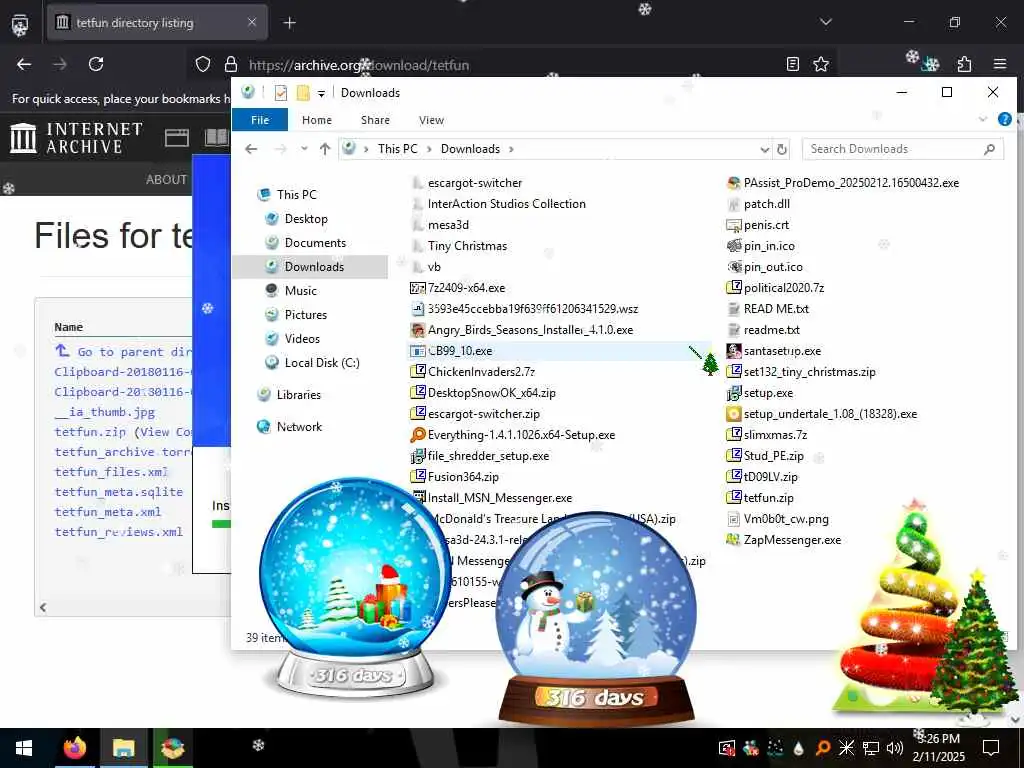Expand the Explorer ribbon chevron
The width and height of the screenshot is (1024, 768).
pyautogui.click(x=983, y=120)
